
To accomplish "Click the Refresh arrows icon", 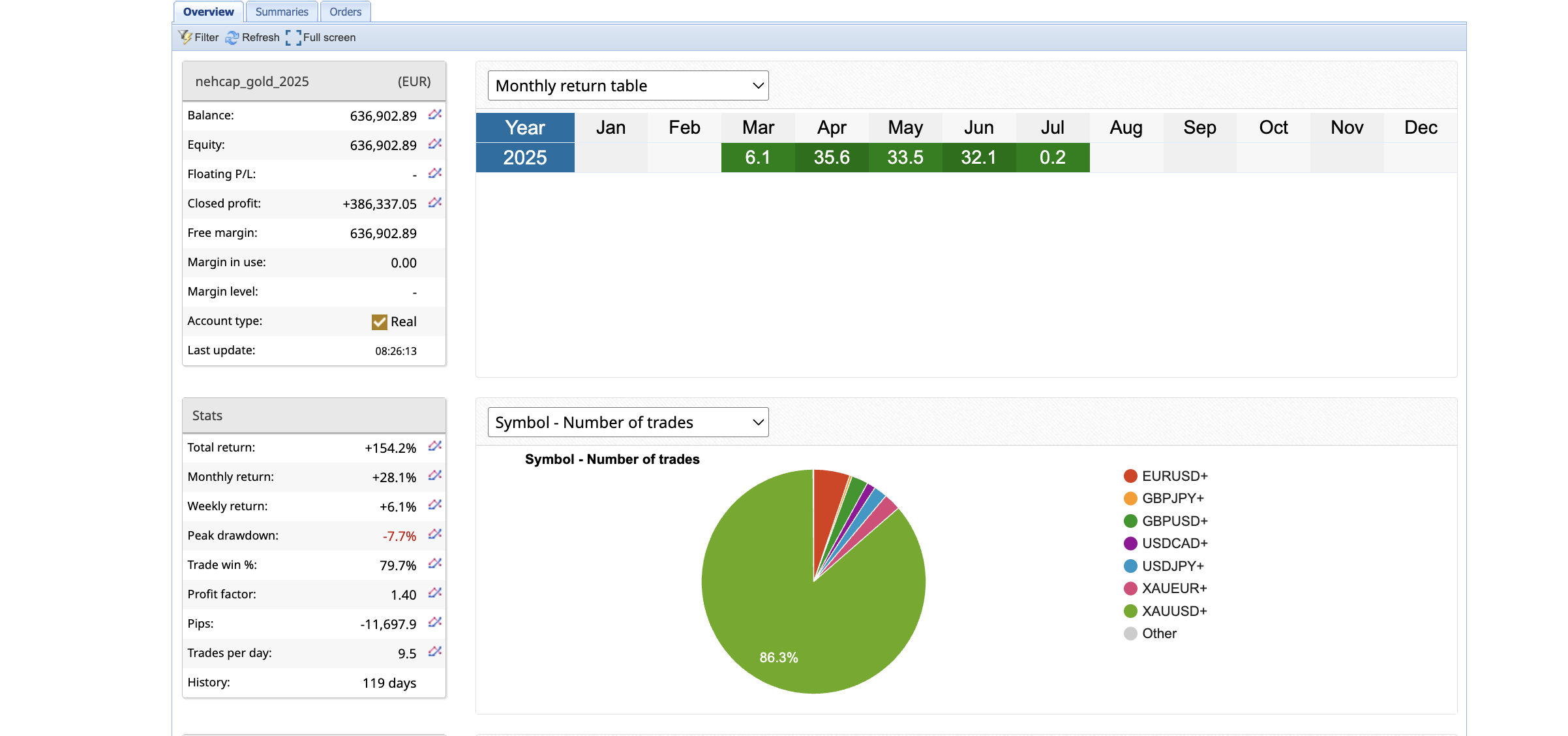I will [x=232, y=38].
